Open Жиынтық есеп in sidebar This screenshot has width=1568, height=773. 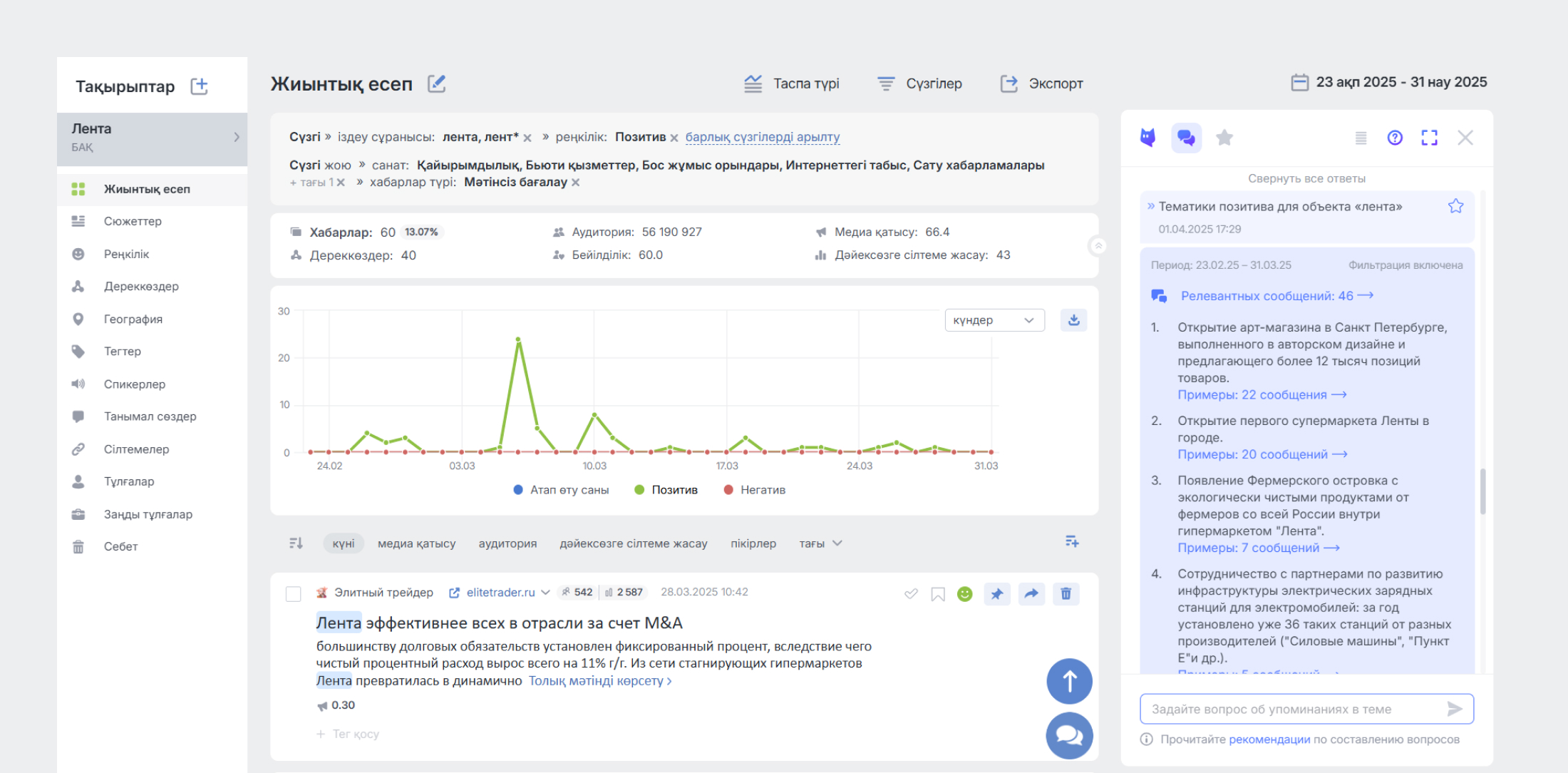point(152,189)
